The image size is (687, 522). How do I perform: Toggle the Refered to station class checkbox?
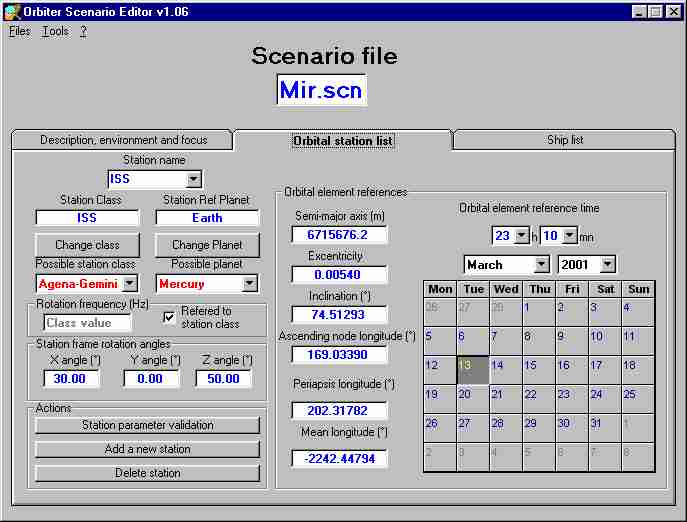[x=169, y=317]
